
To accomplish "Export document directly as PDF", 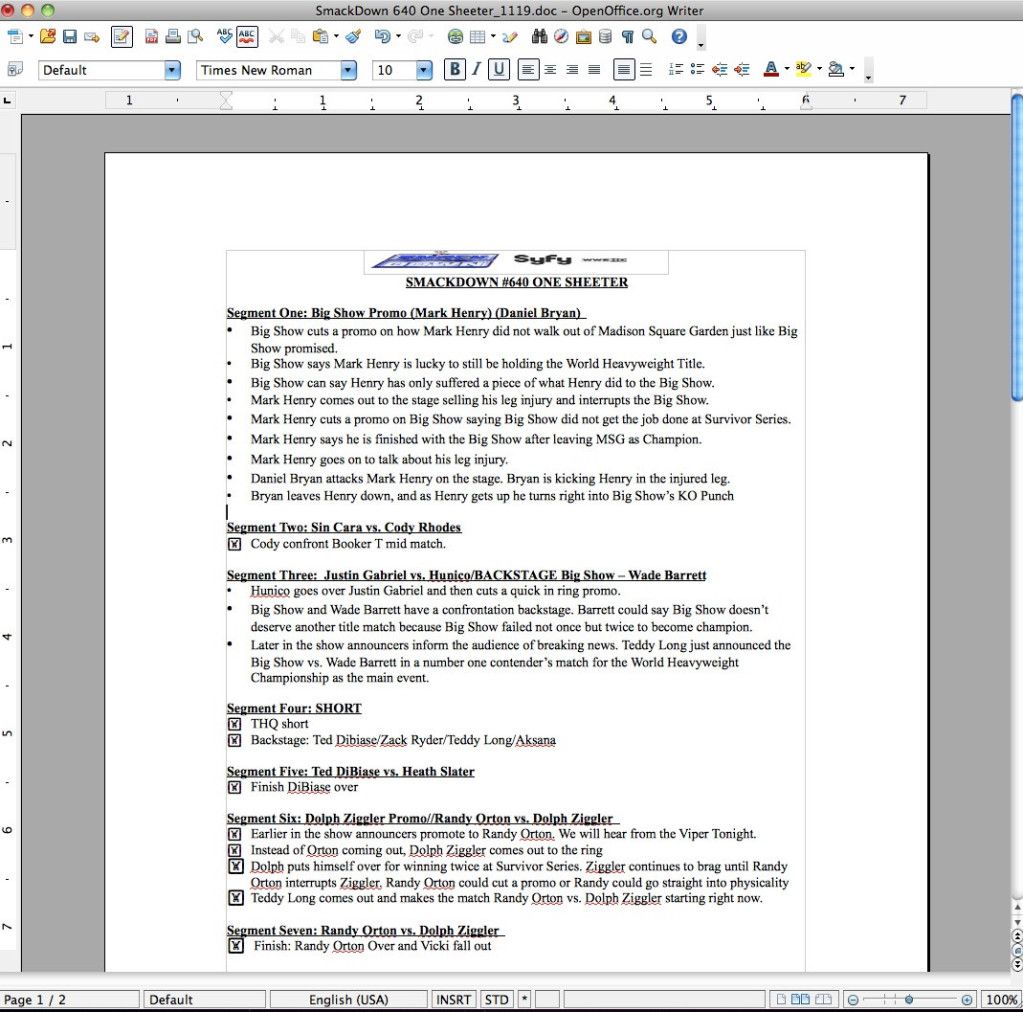I will 152,37.
